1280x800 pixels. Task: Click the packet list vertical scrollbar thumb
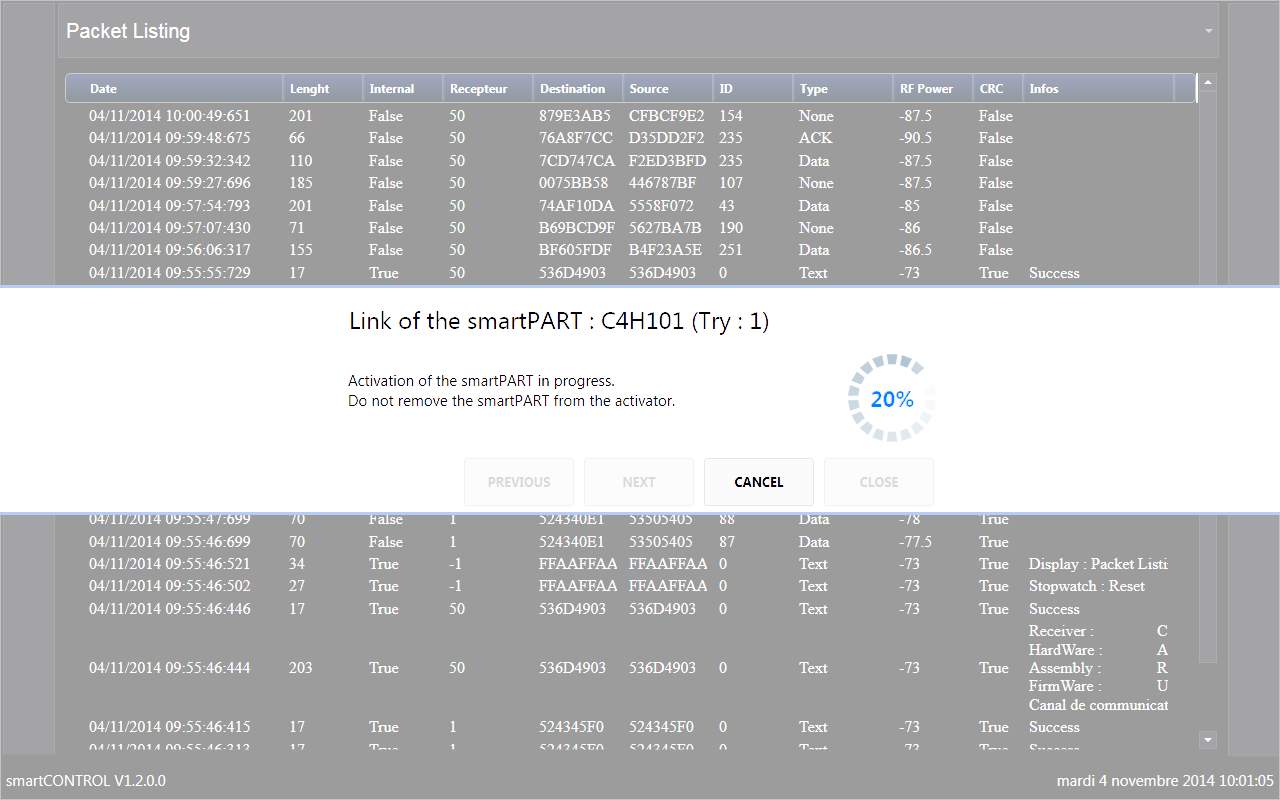coord(1208,376)
